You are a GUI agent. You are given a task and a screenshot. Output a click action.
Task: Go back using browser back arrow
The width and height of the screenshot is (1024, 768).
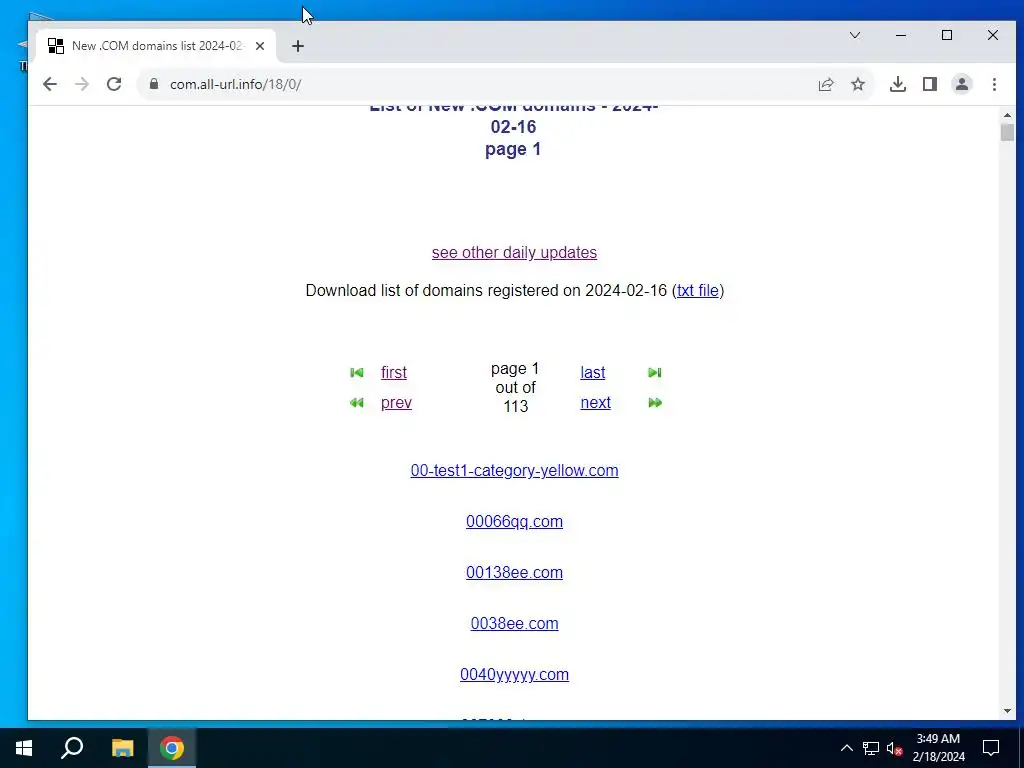tap(50, 84)
